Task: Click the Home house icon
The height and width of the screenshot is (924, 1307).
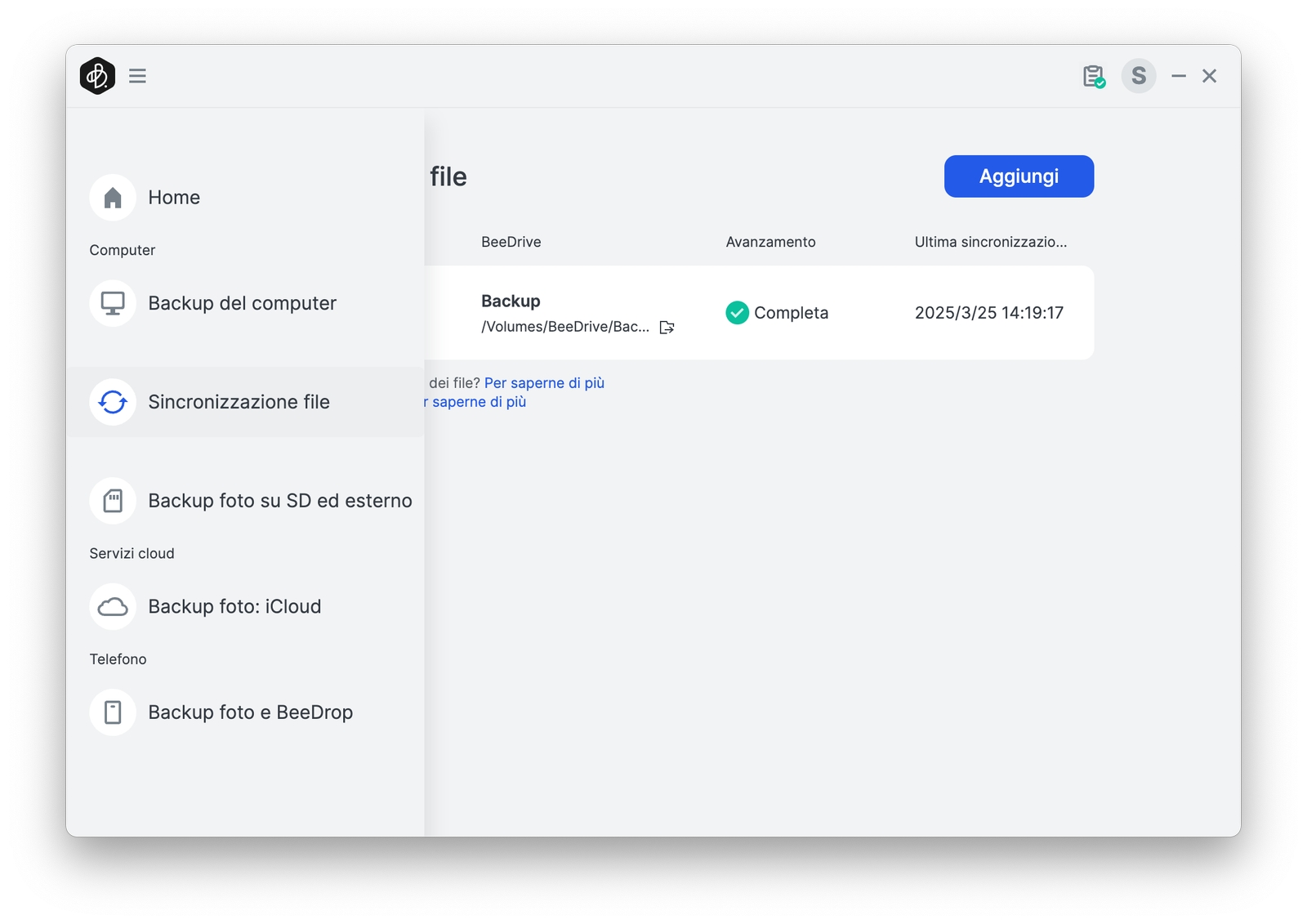Action: coord(113,198)
